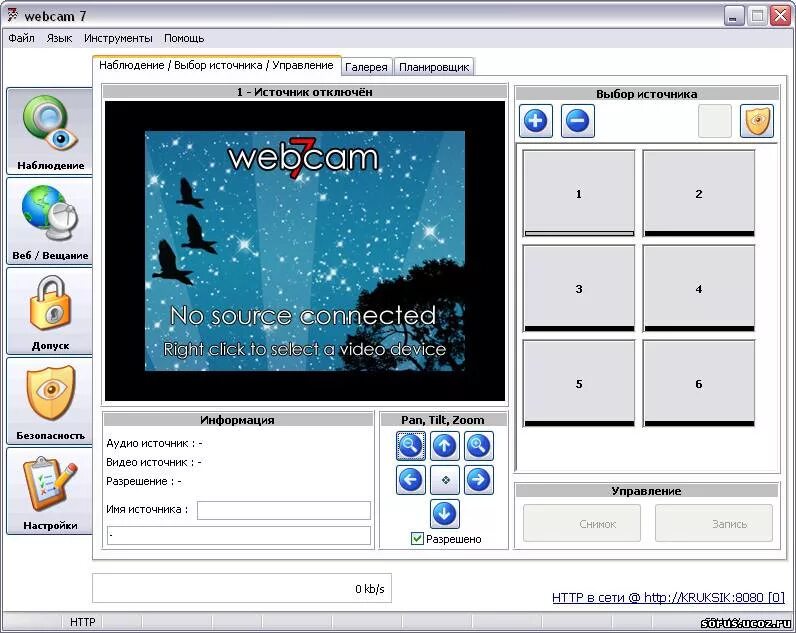Click the 1 - Источник отключён header
This screenshot has width=796, height=633.
(305, 92)
